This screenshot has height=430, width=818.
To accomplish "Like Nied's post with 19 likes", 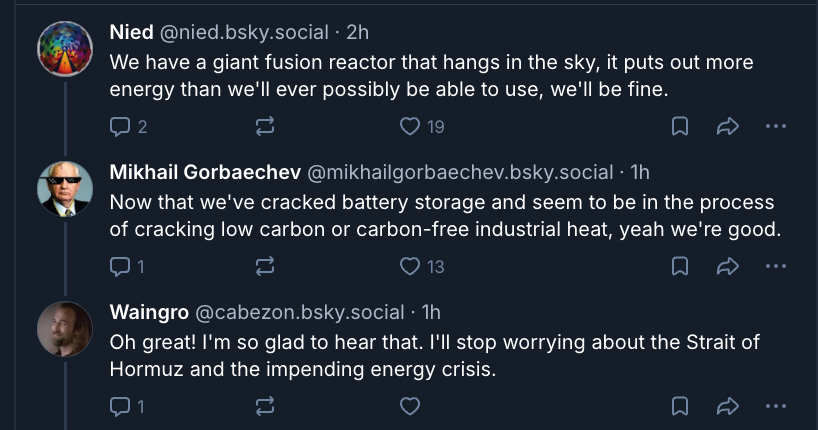I will click(409, 126).
